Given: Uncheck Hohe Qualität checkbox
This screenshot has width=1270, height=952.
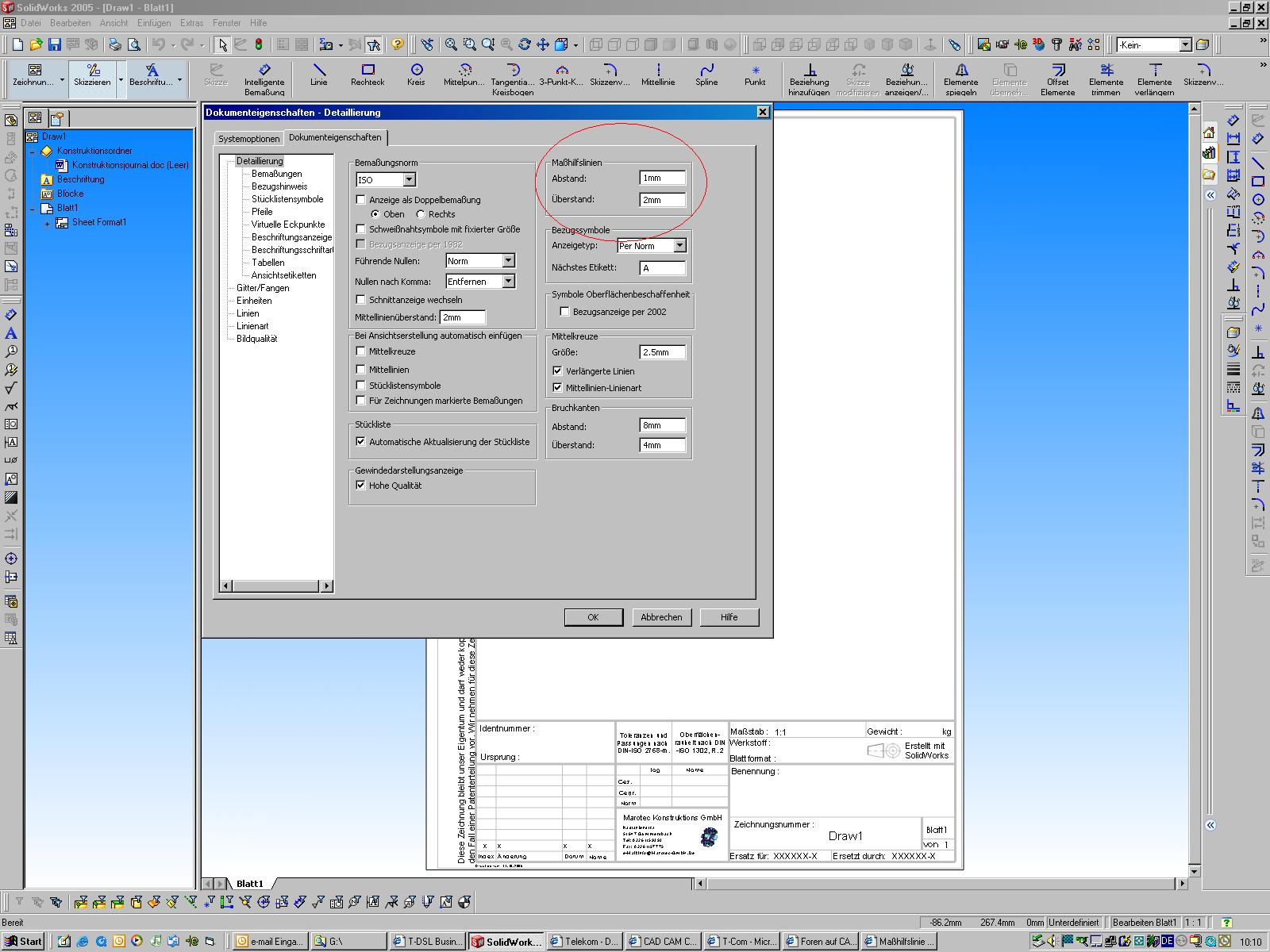Looking at the screenshot, I should [361, 486].
